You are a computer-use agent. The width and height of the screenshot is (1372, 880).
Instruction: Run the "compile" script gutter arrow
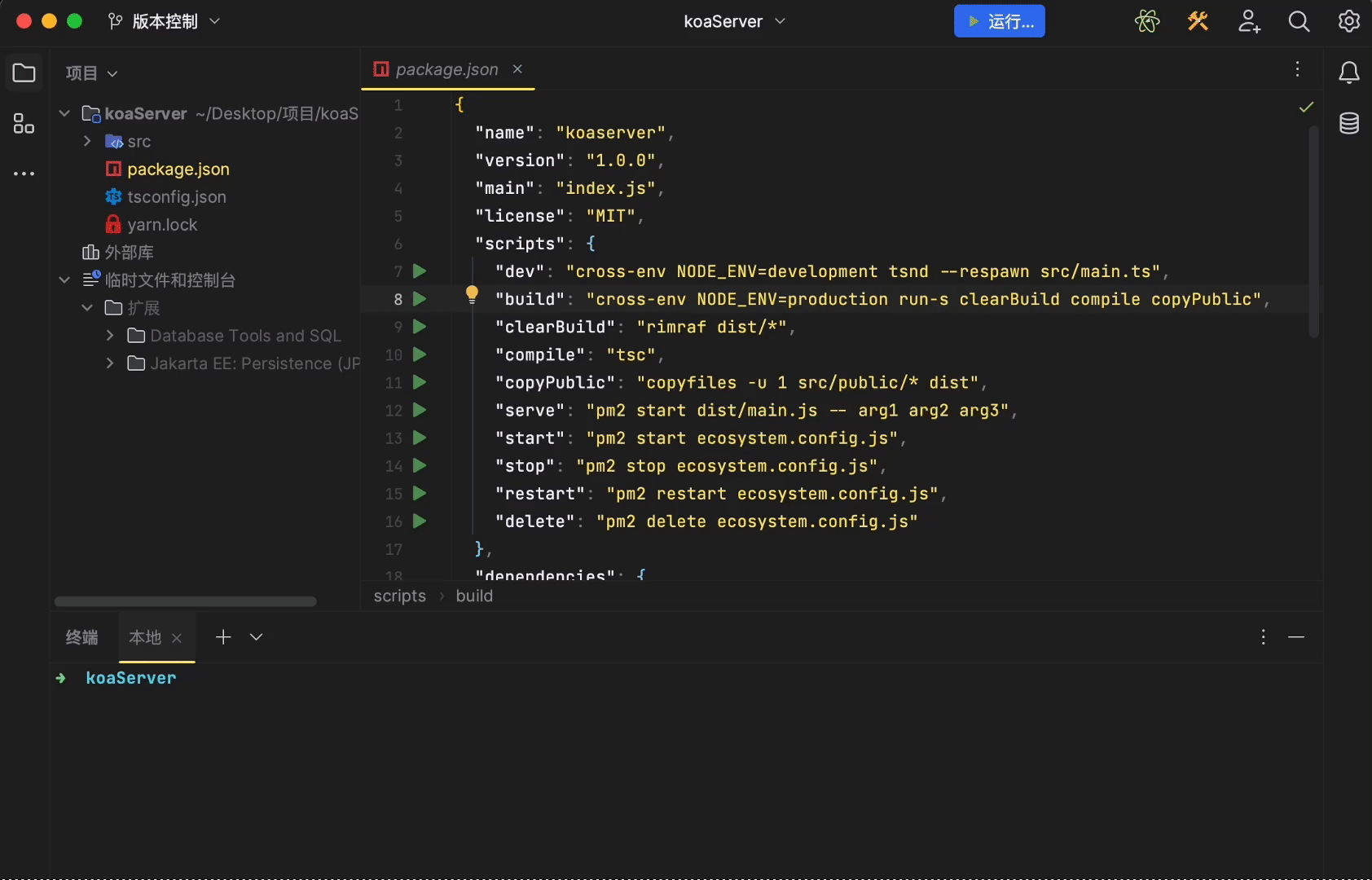coord(420,354)
